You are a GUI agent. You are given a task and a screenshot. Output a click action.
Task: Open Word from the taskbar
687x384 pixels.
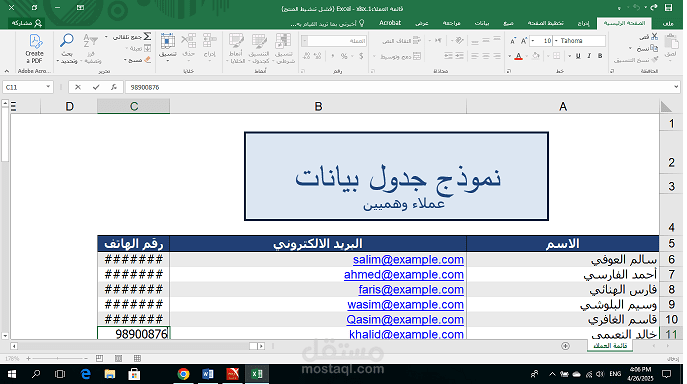tap(208, 374)
